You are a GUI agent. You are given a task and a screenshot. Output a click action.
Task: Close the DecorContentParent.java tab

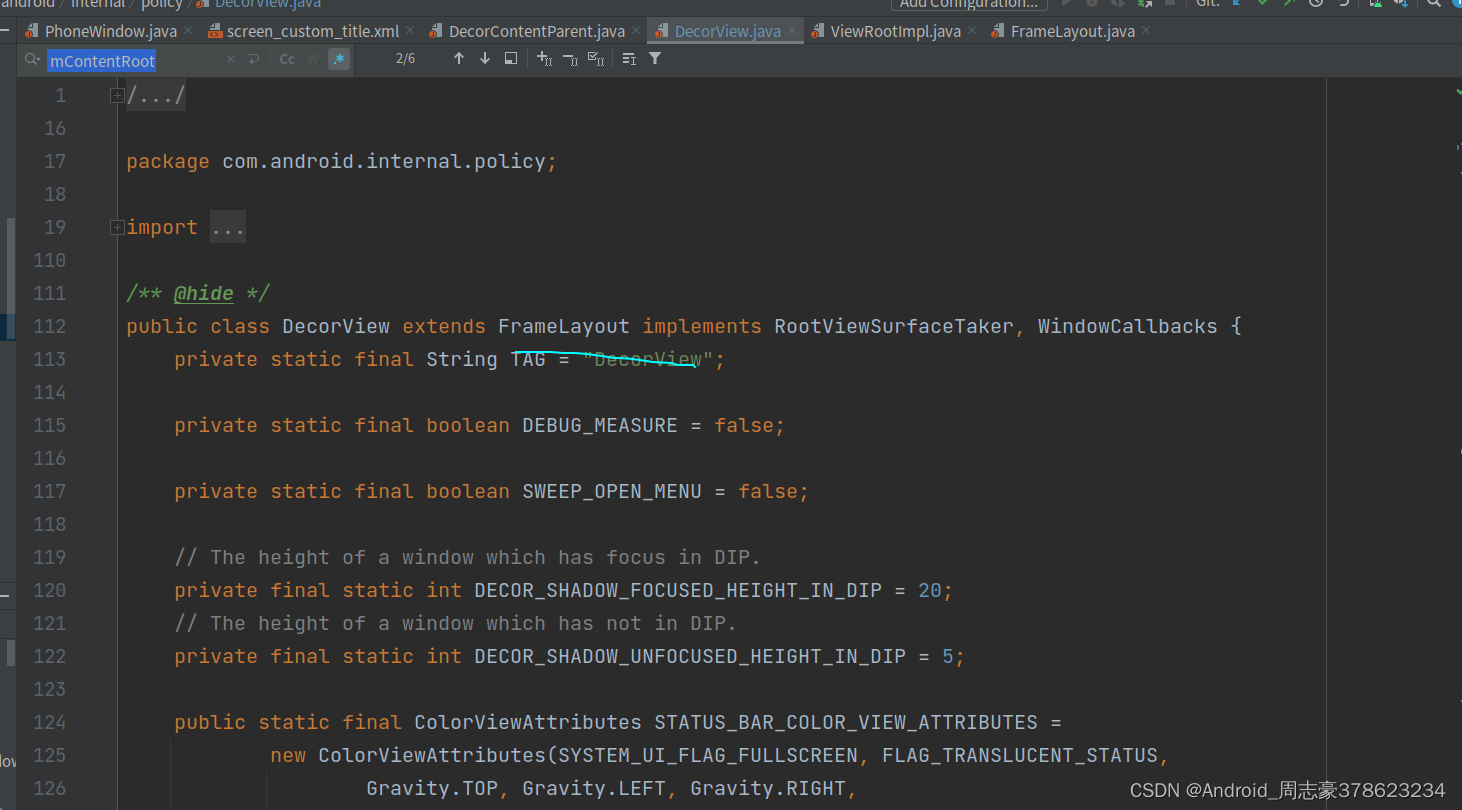coord(636,31)
